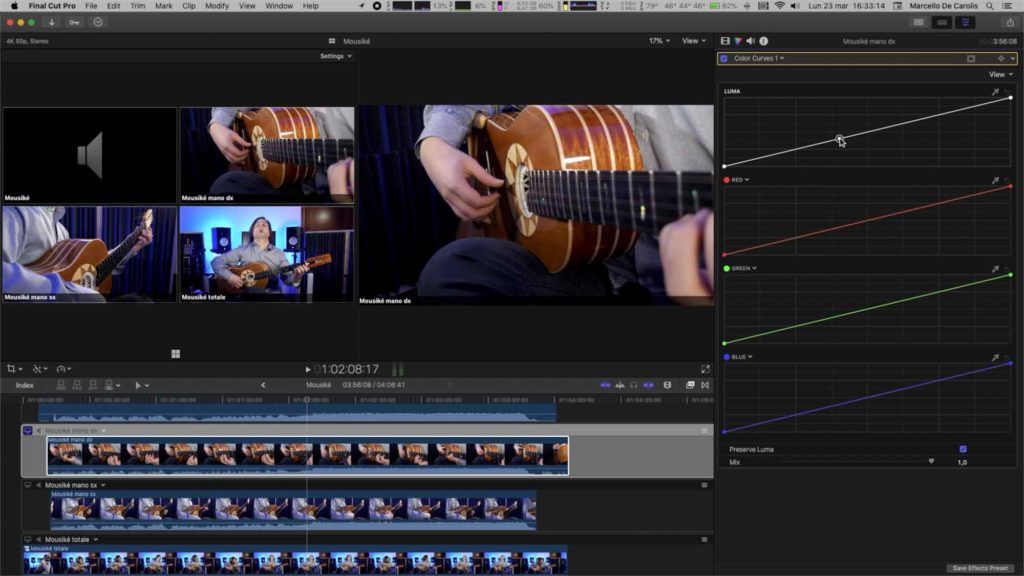Switch angle using grid icon below angles
The image size is (1024, 576).
coord(176,354)
